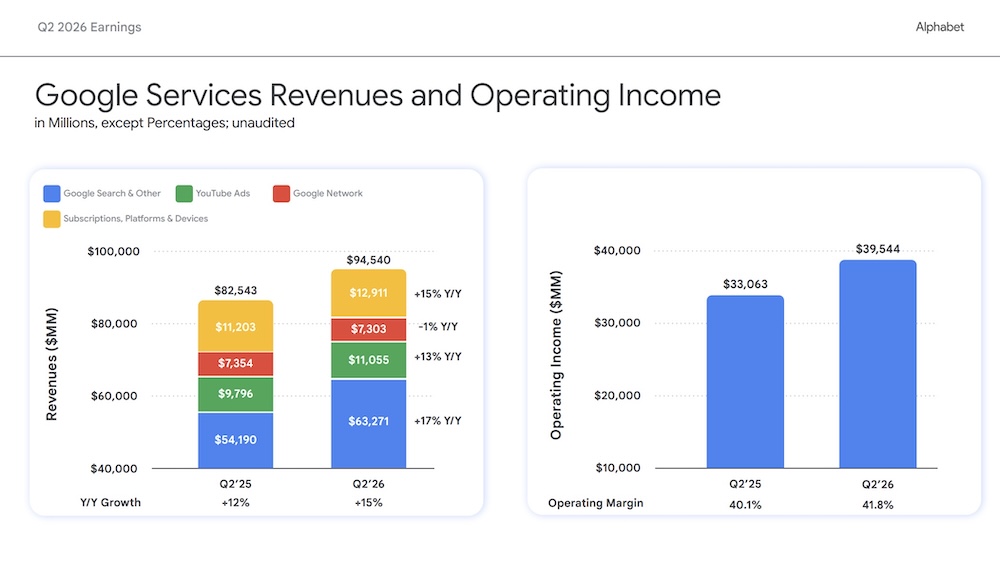
Task: Click the $7,354 red segment in Q2'25 bar
Action: [235, 364]
